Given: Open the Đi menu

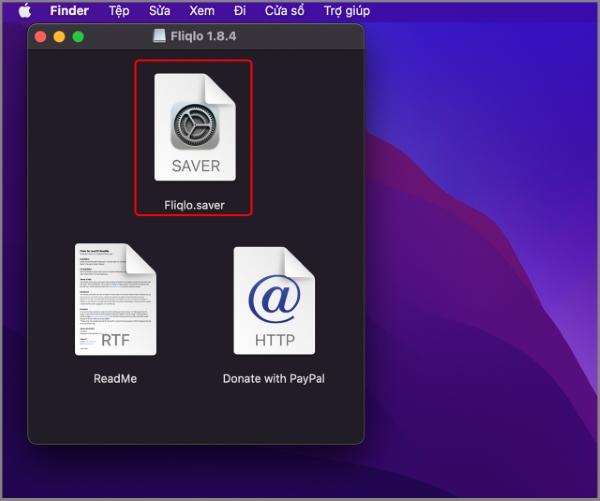Looking at the screenshot, I should [241, 11].
